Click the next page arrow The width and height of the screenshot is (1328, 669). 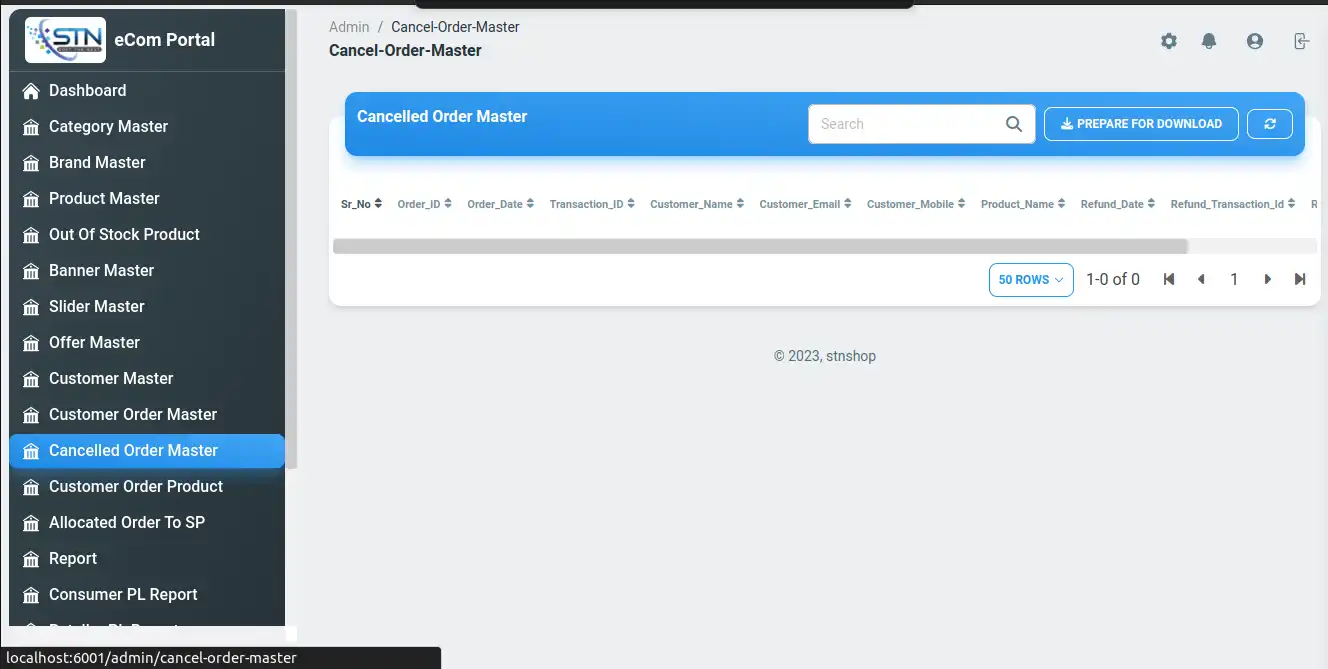(1267, 280)
